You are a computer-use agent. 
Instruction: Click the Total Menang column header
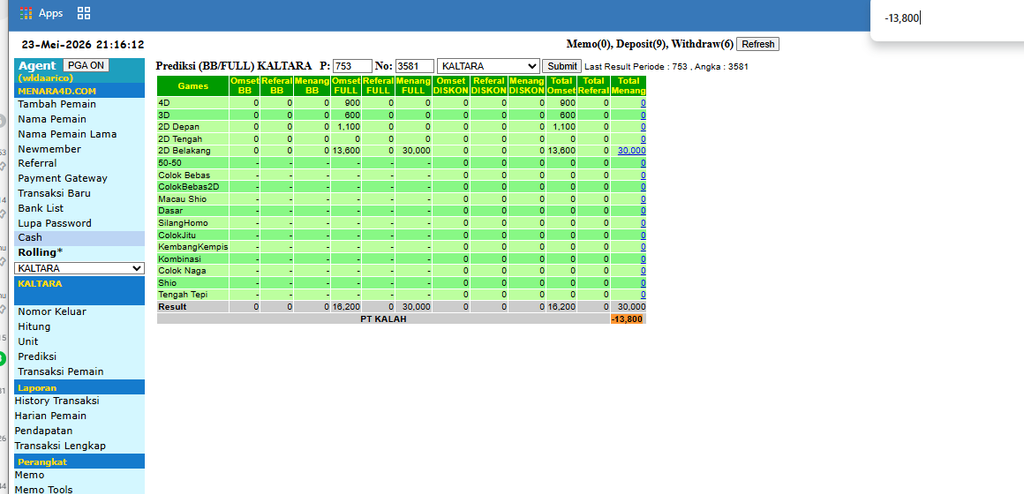point(628,86)
